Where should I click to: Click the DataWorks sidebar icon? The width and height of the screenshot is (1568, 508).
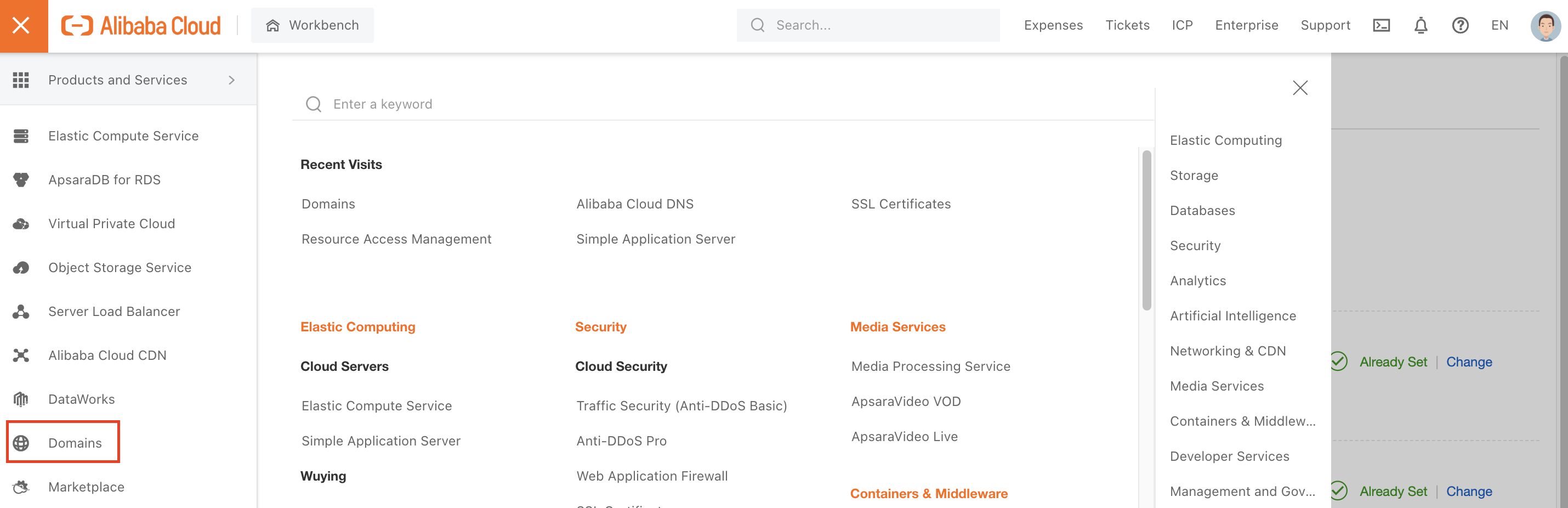click(x=21, y=399)
